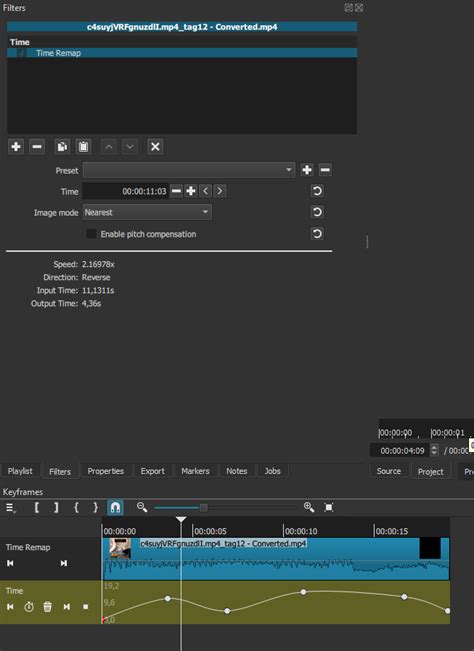Screen dimensions: 474x651
Task: Step the player timecode spinner arrows
Action: [434, 450]
